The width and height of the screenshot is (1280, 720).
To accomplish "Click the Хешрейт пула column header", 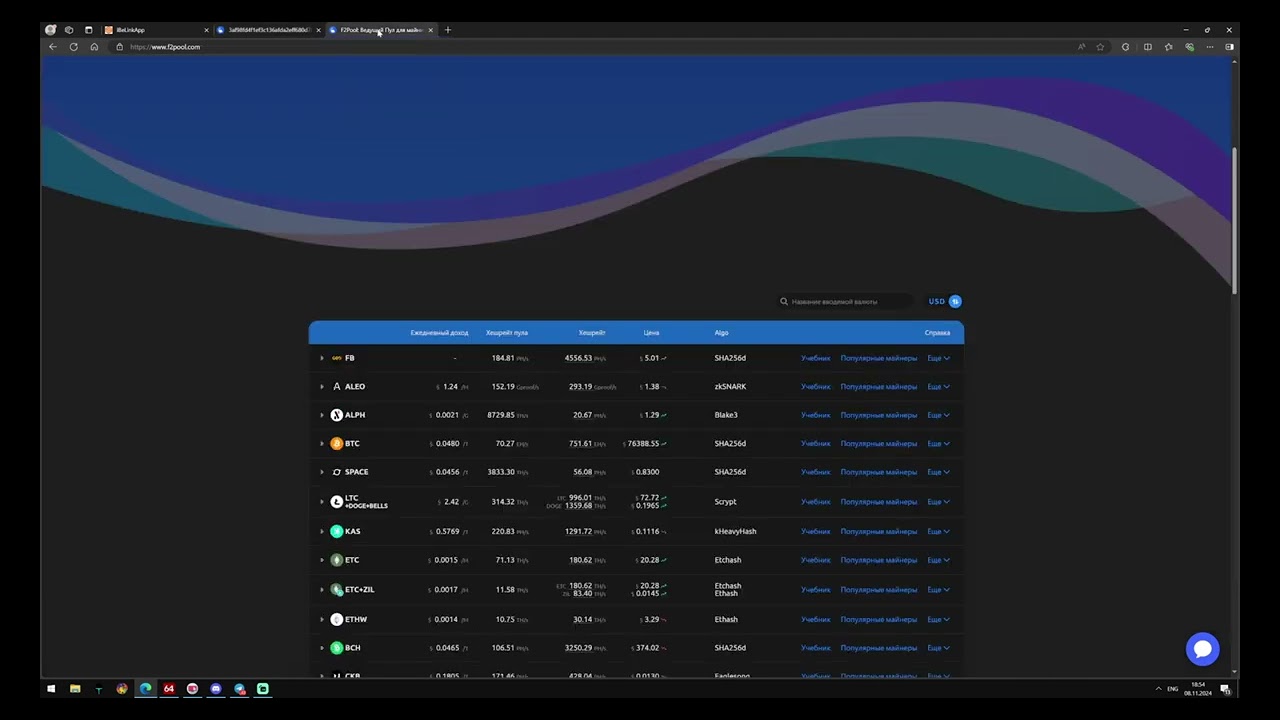I will pyautogui.click(x=507, y=332).
